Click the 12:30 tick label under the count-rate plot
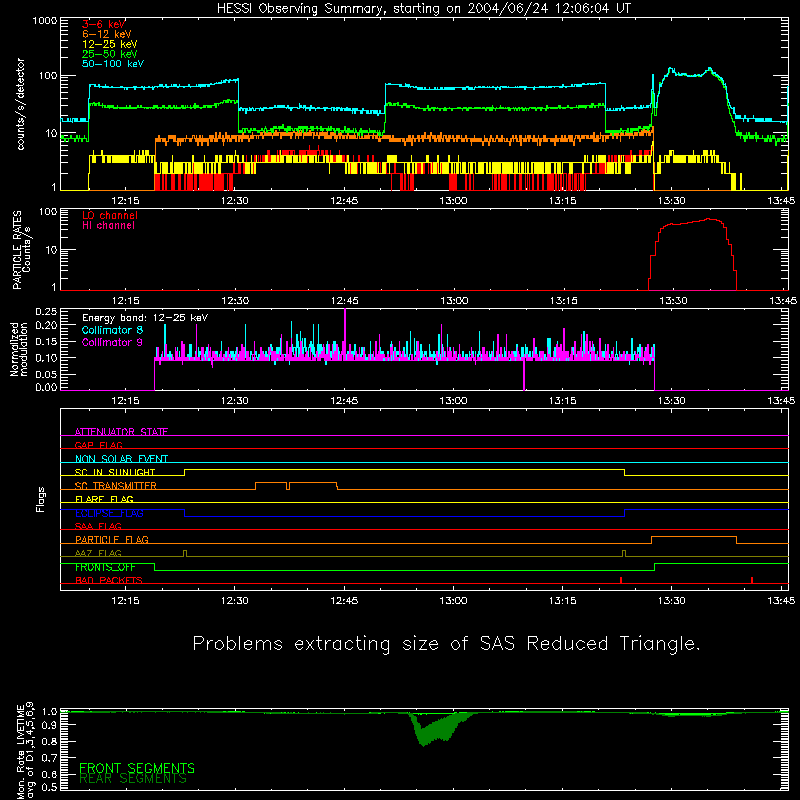The width and height of the screenshot is (800, 800). [235, 201]
